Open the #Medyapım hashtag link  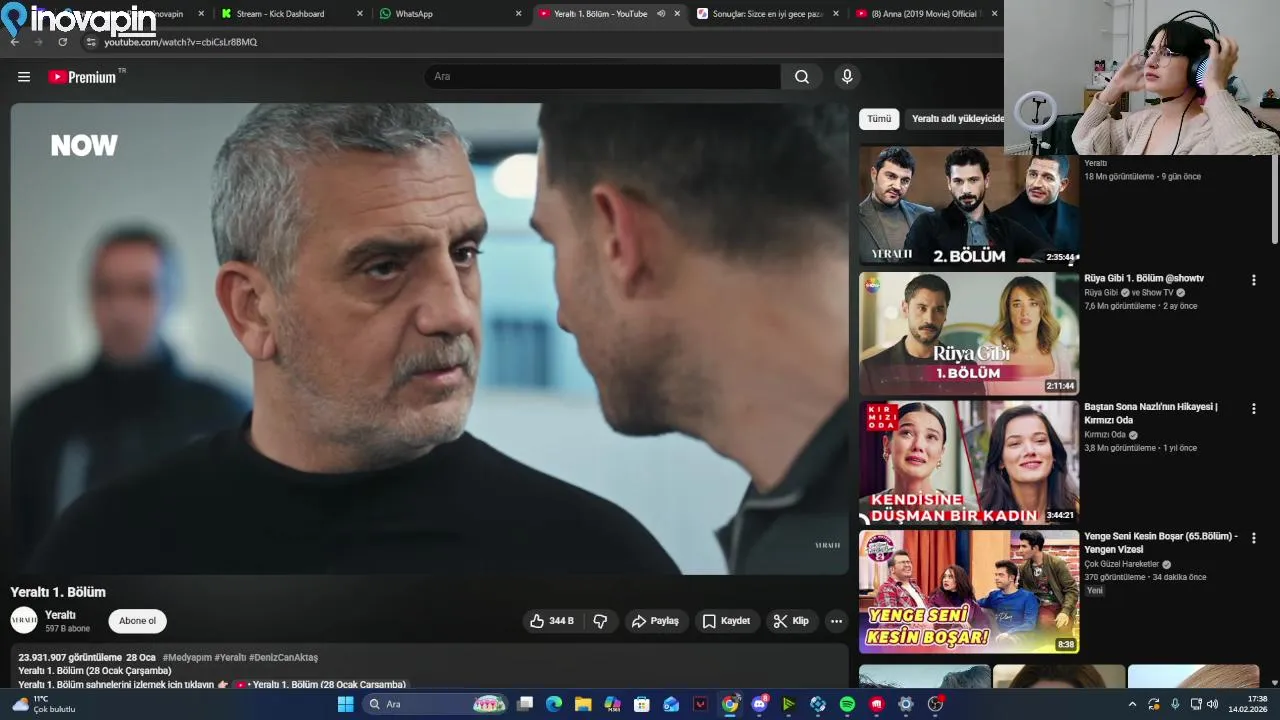pyautogui.click(x=187, y=658)
